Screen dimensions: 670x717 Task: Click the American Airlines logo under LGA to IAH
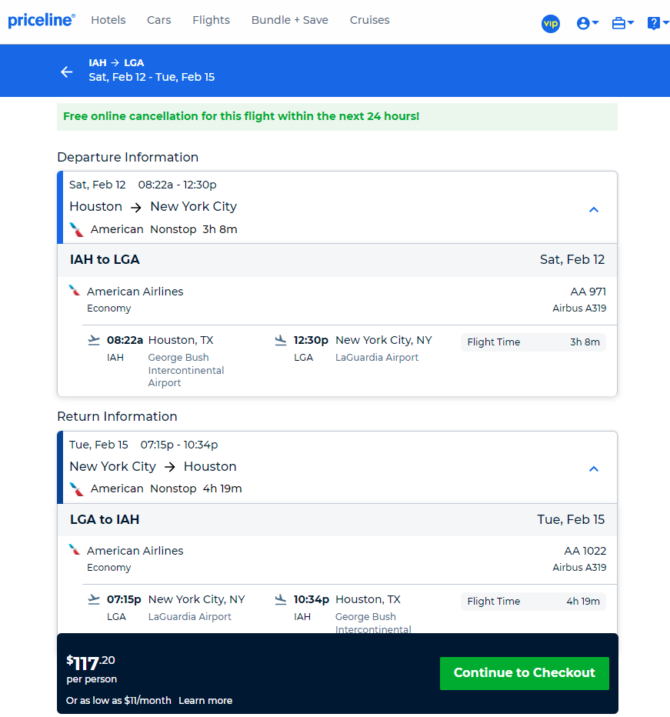74,550
